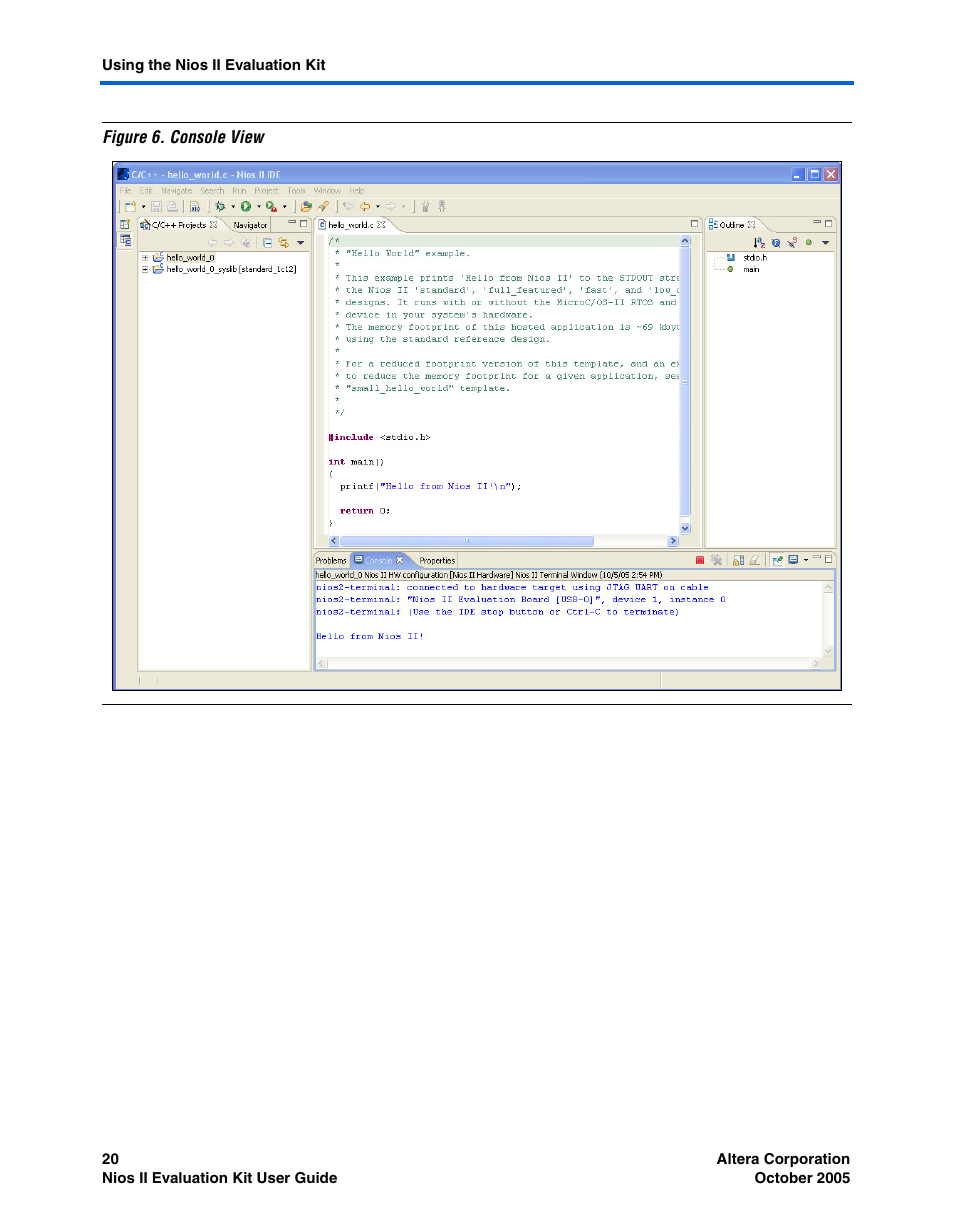954x1227 pixels.
Task: Open the dropdown arrow beside New icon
Action: [x=143, y=207]
